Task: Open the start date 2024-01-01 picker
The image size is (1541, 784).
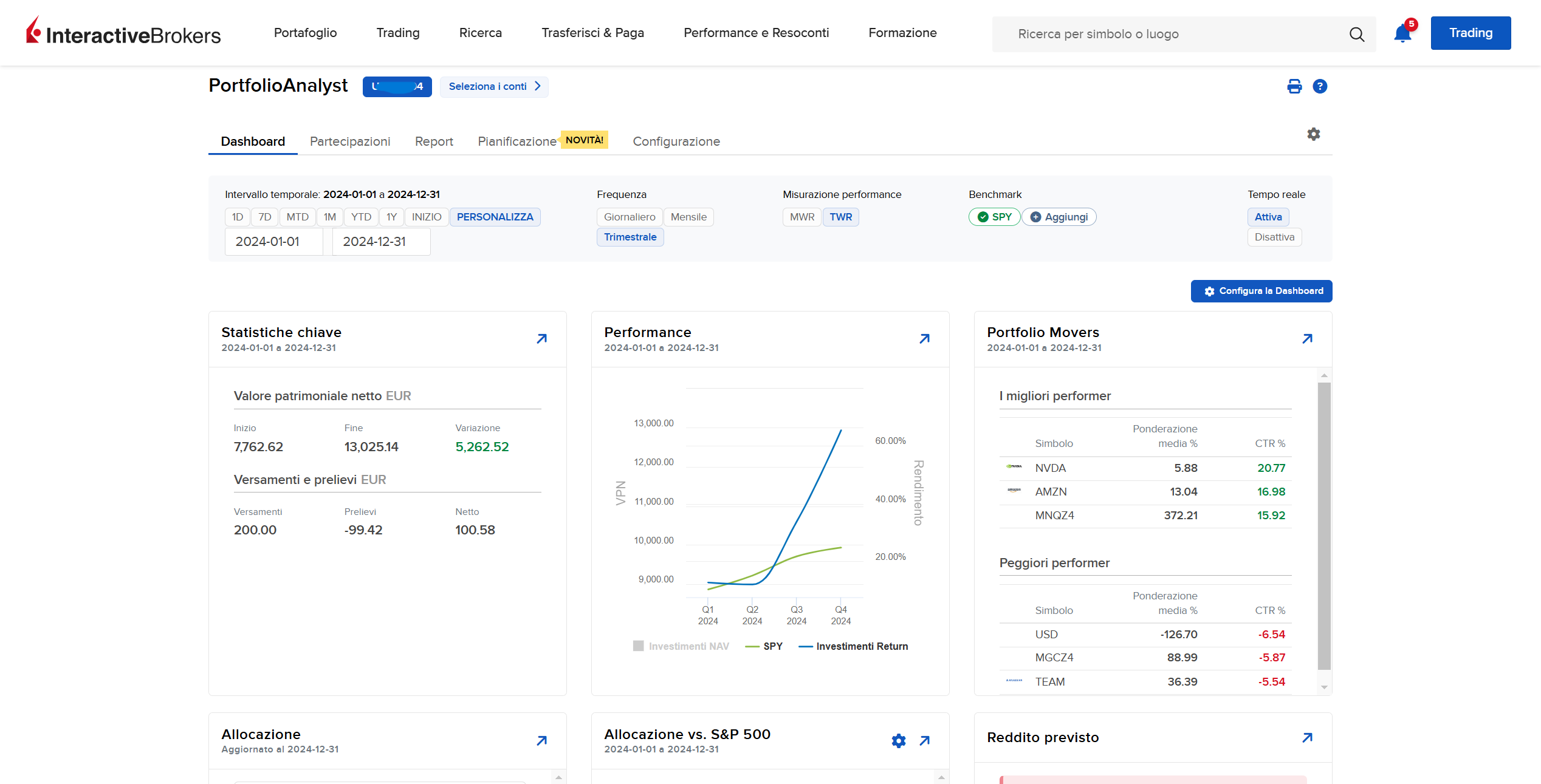Action: (273, 242)
